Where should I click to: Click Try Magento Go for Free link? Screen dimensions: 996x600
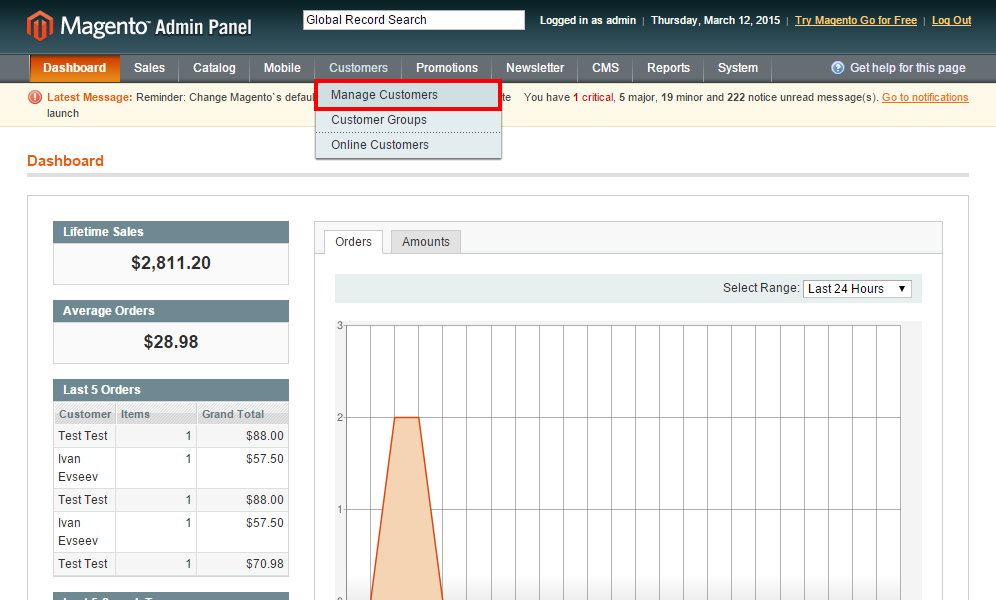(856, 20)
